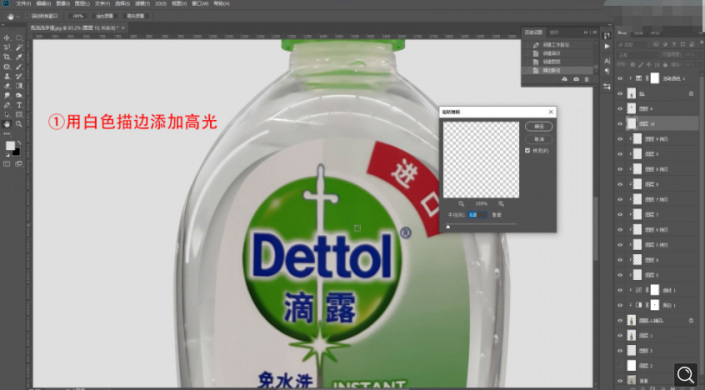Change screen mode icon in toolbox
The width and height of the screenshot is (705, 390).
point(19,164)
